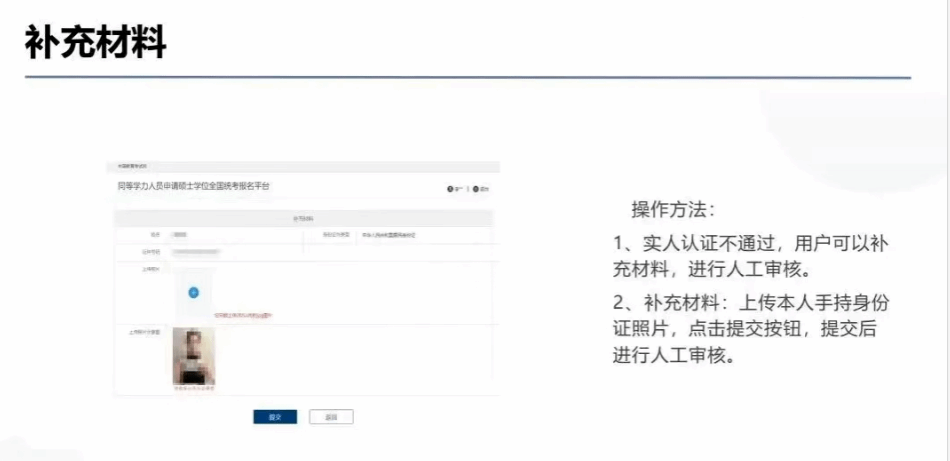
Task: Click the ID document type field value
Action: pyautogui.click(x=388, y=236)
